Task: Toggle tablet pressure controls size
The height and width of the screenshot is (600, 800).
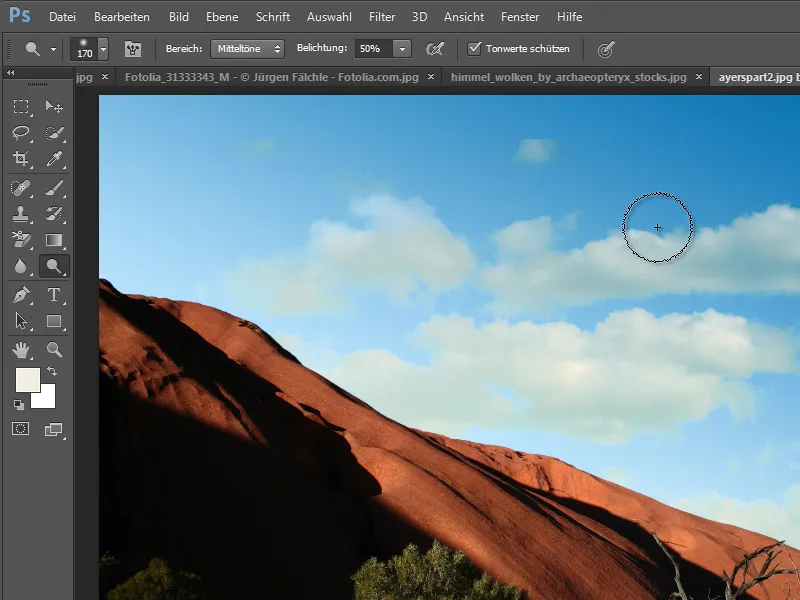Action: [x=606, y=49]
